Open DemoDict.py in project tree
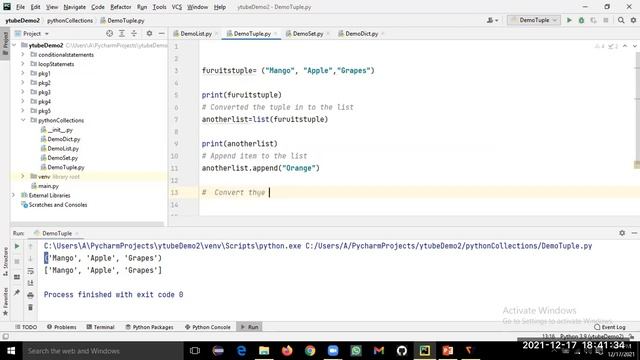This screenshot has height=360, width=640. click(64, 139)
